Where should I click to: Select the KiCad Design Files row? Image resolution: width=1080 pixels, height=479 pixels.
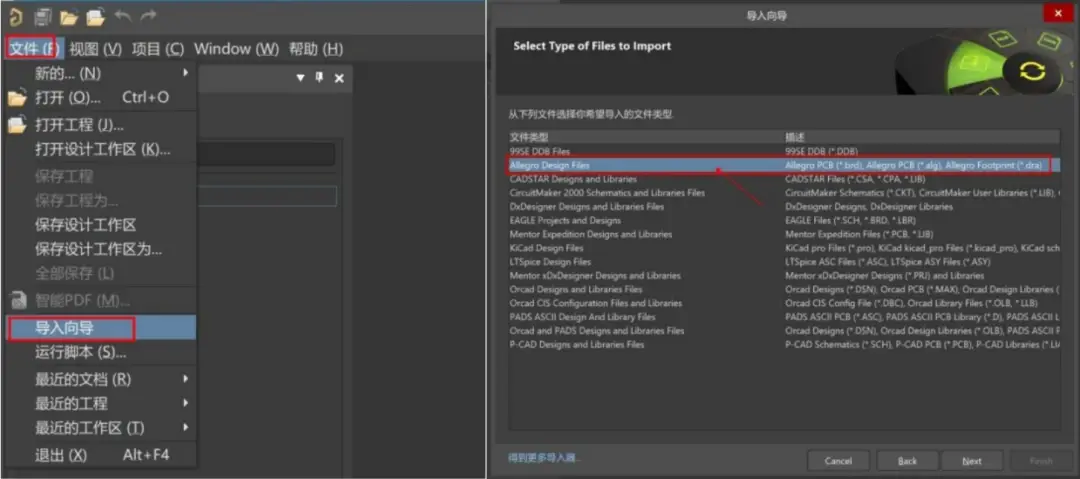[x=785, y=248]
